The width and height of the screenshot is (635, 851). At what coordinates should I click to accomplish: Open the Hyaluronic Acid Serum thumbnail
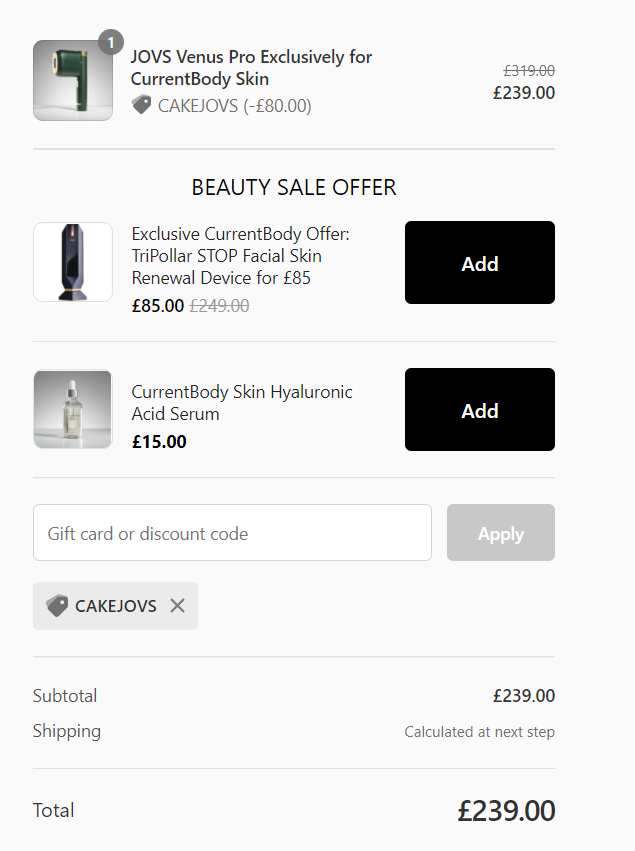73,409
